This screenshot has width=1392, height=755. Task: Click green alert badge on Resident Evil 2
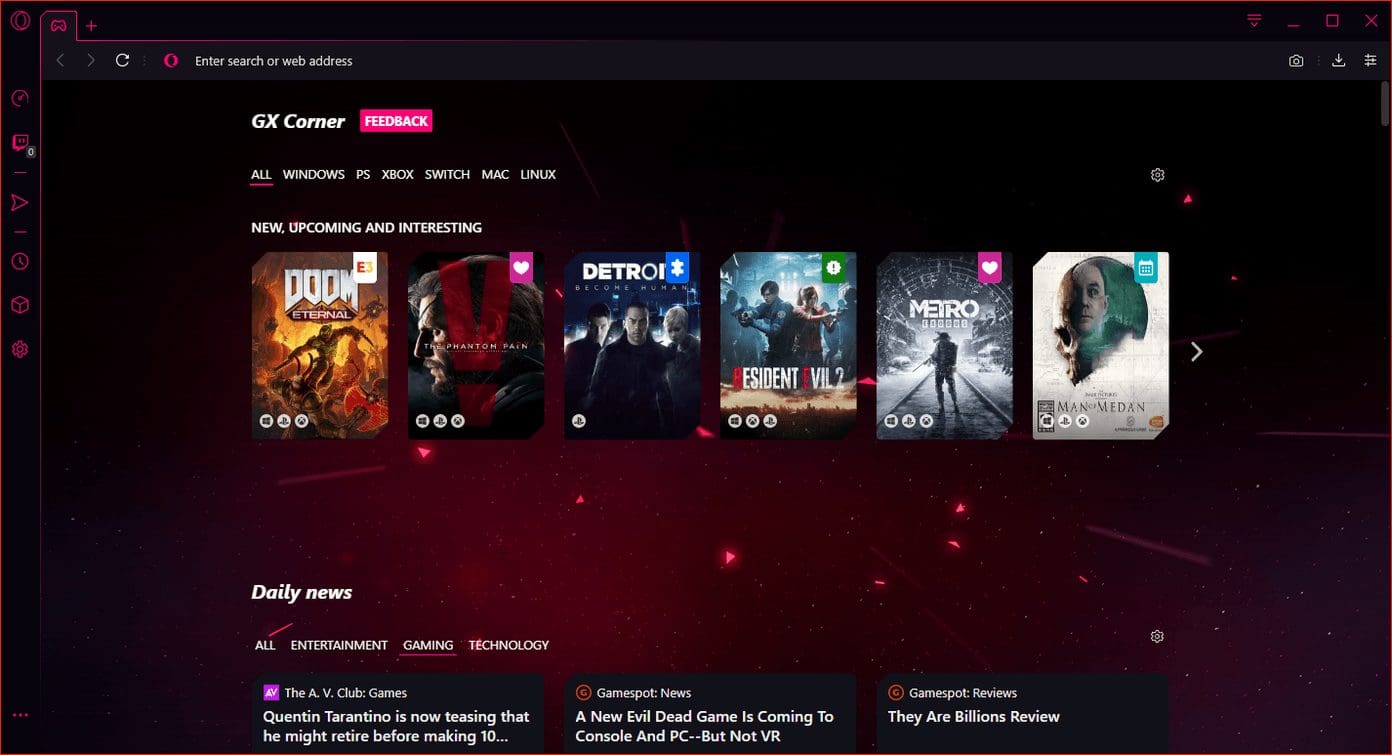pos(833,267)
